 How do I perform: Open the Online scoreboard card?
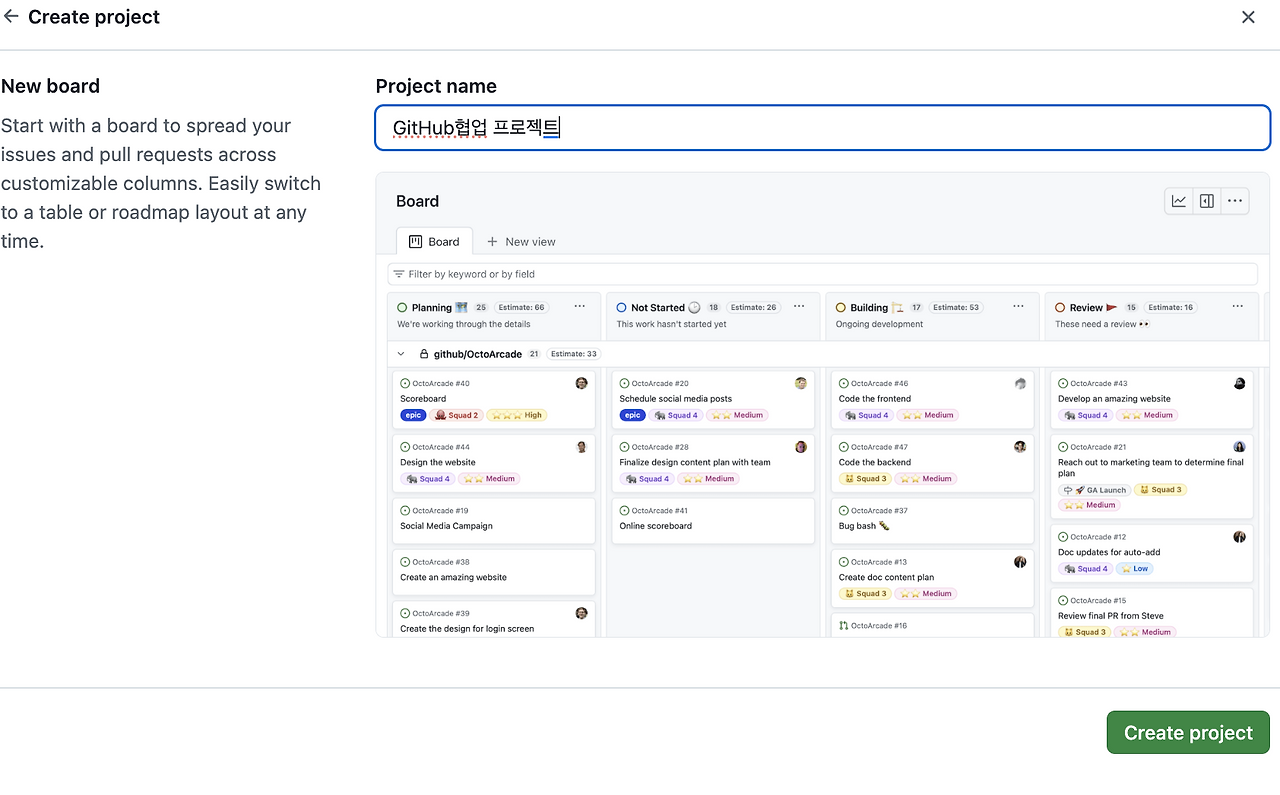[x=713, y=520]
